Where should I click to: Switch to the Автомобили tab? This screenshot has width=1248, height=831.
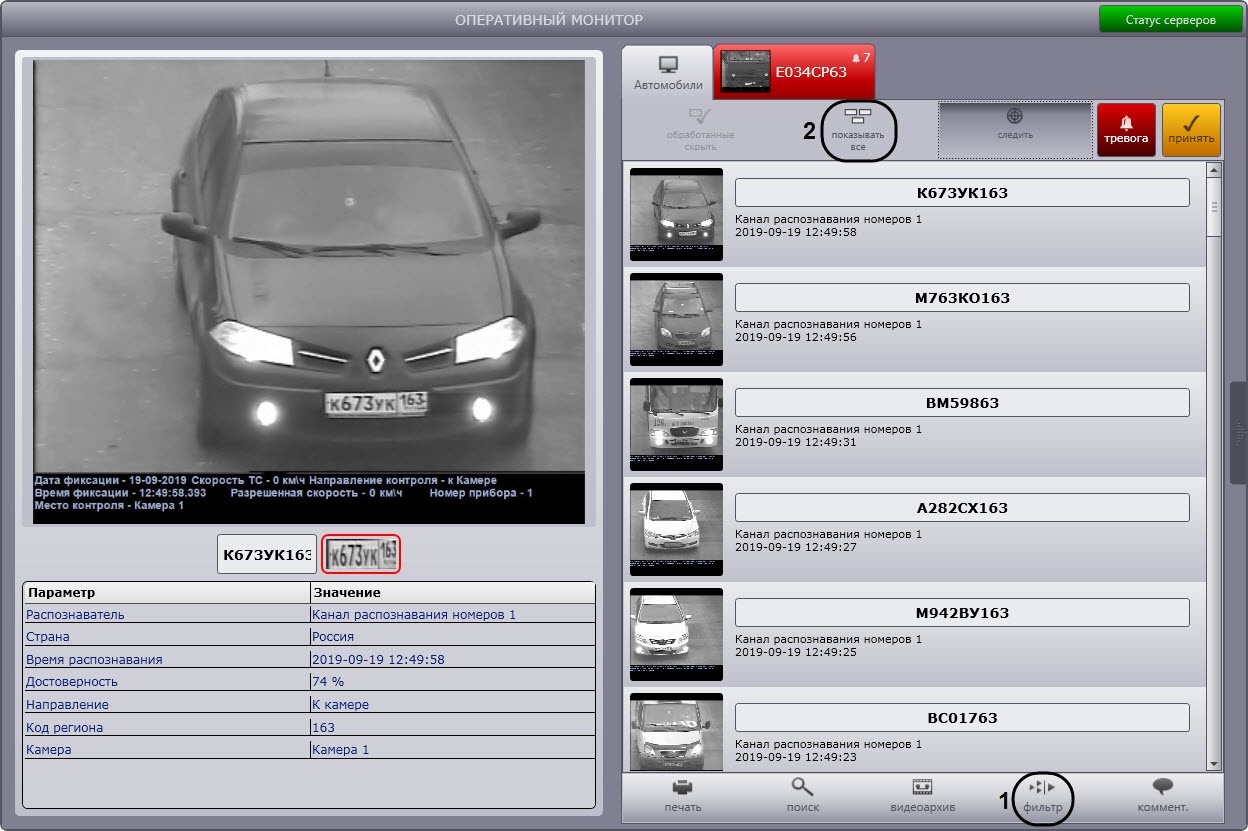[667, 72]
